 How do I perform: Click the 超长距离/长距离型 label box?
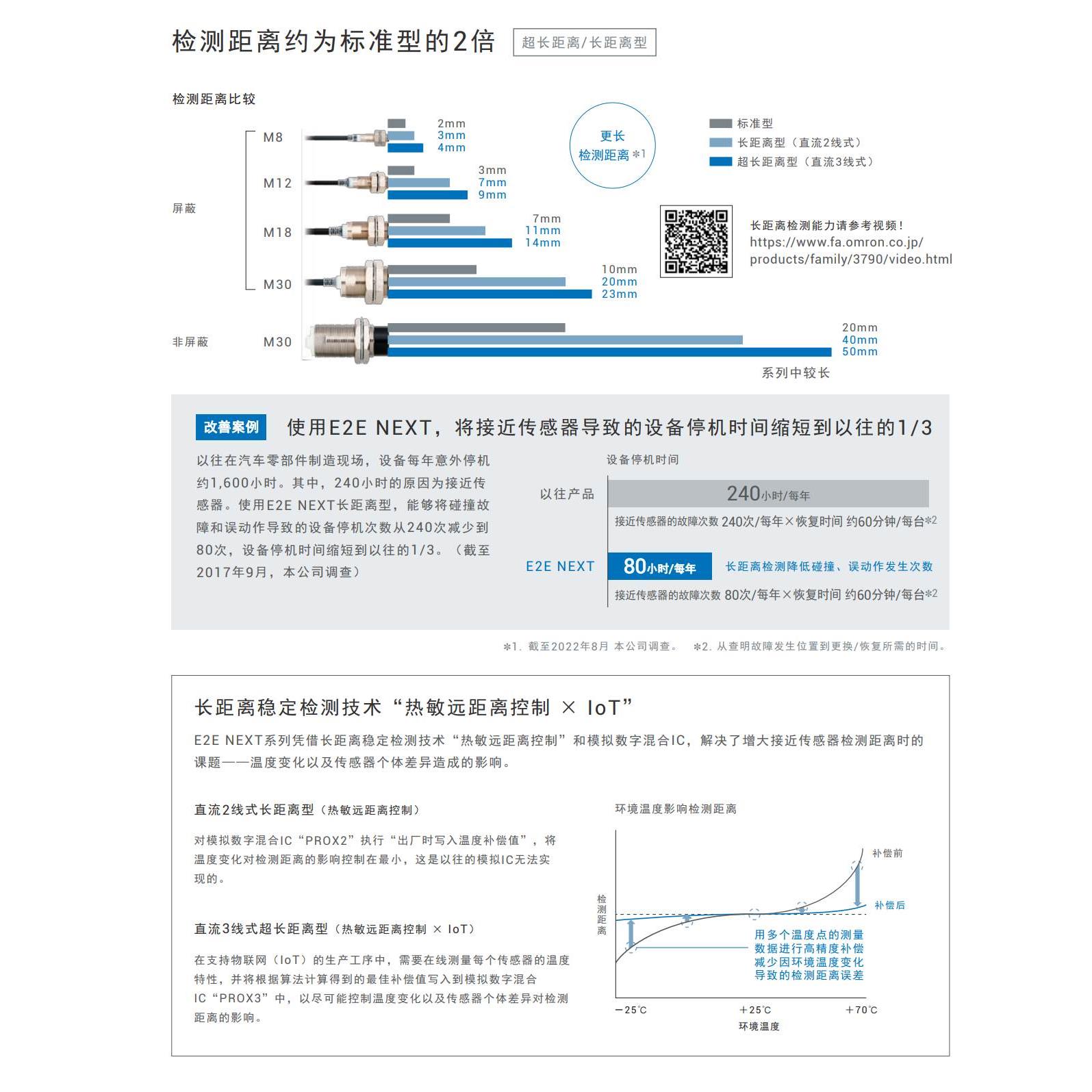(x=584, y=42)
